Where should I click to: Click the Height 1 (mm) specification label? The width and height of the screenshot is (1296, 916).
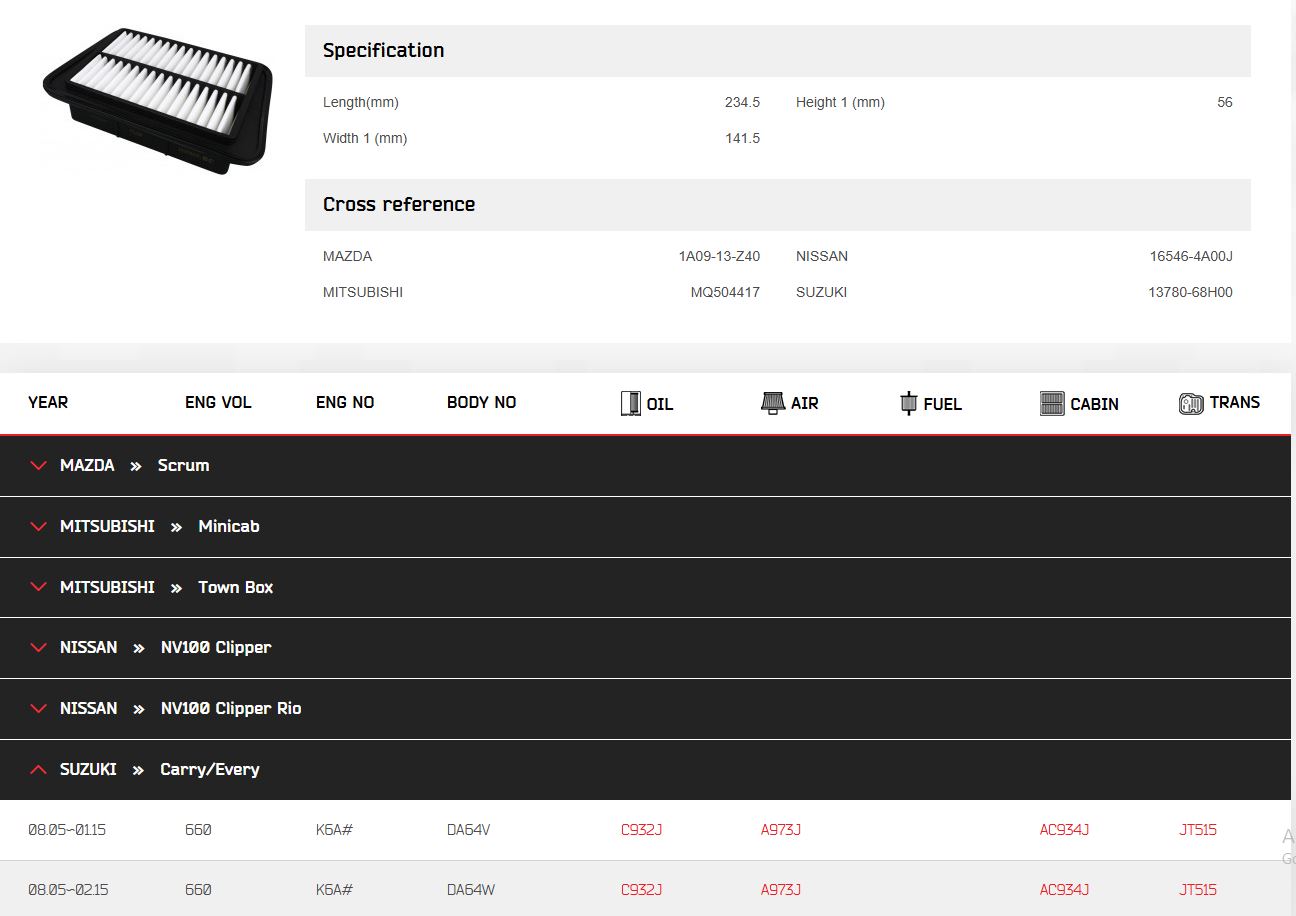(840, 102)
